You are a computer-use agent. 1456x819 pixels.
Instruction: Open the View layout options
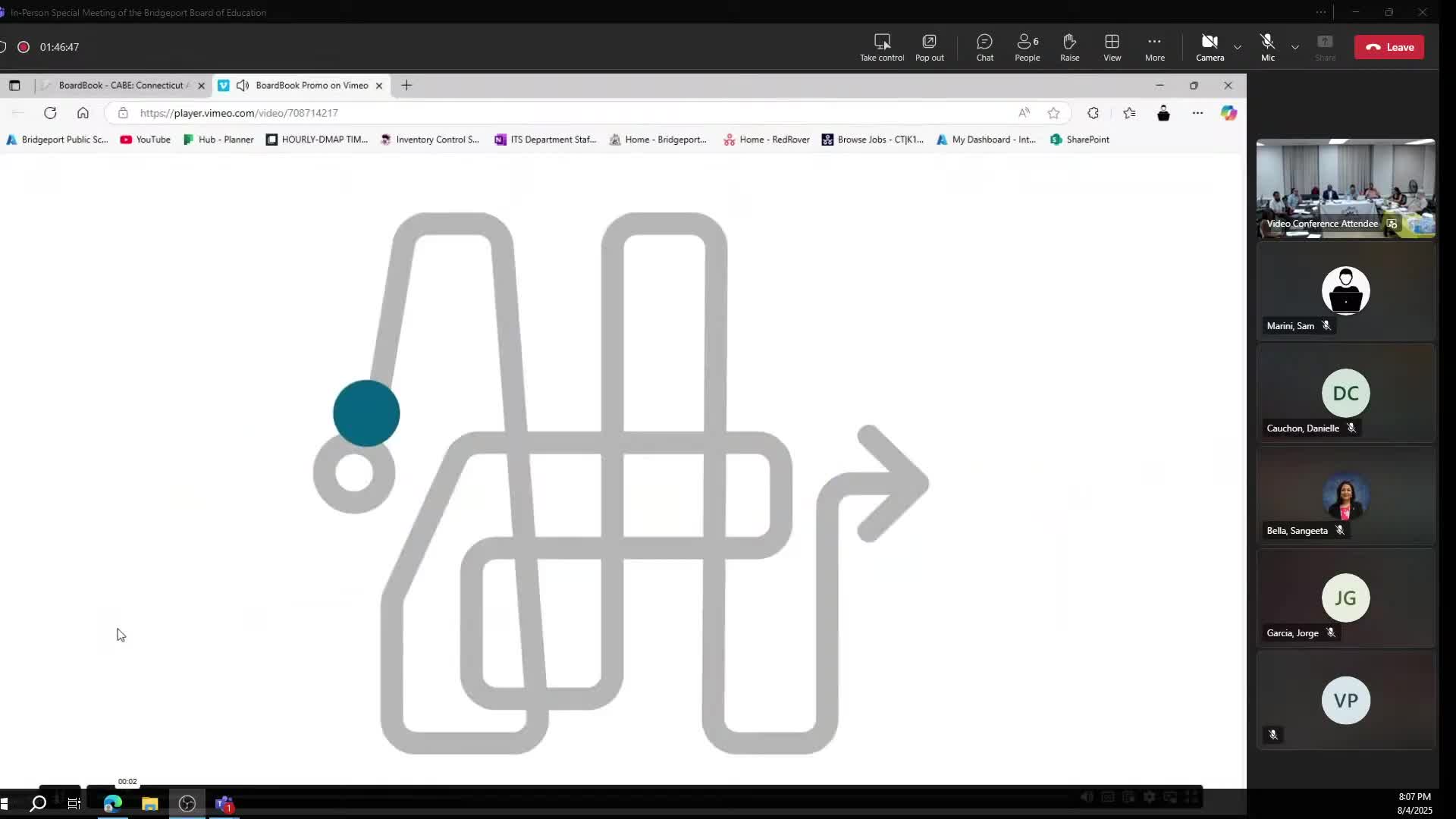[1112, 47]
